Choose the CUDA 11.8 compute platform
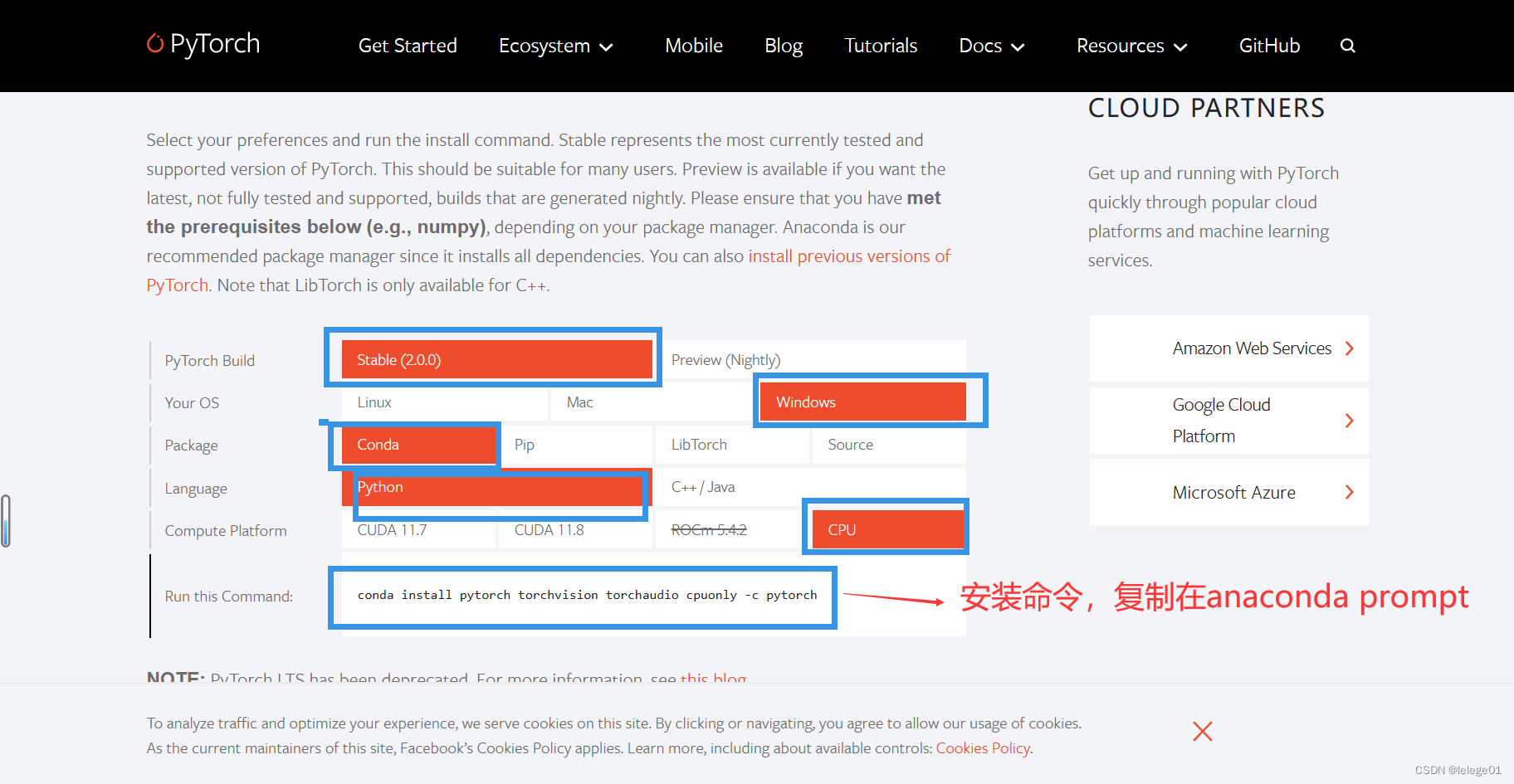Screen dimensions: 1514x784 (575, 529)
